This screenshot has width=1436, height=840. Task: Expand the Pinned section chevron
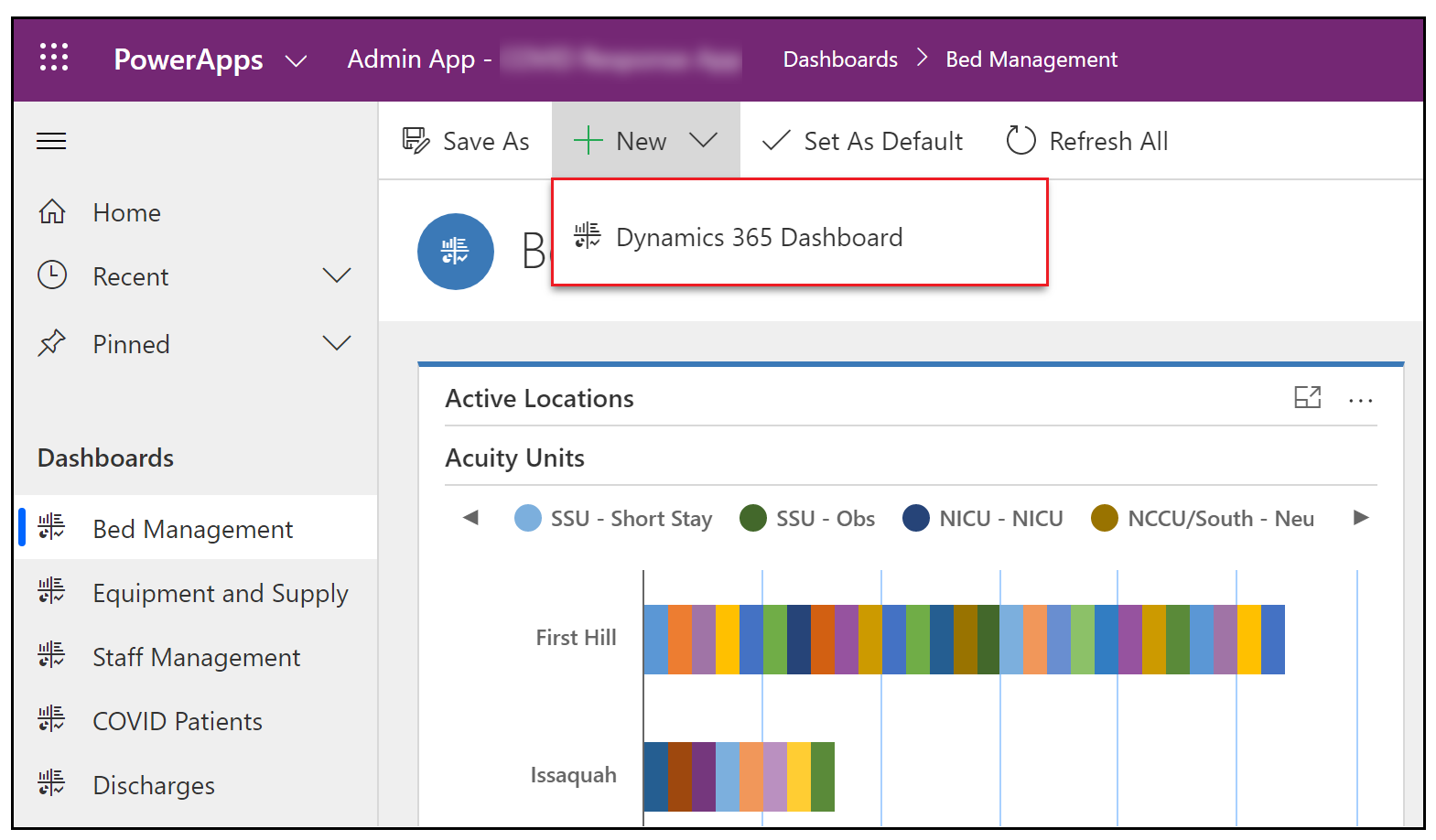pos(337,343)
